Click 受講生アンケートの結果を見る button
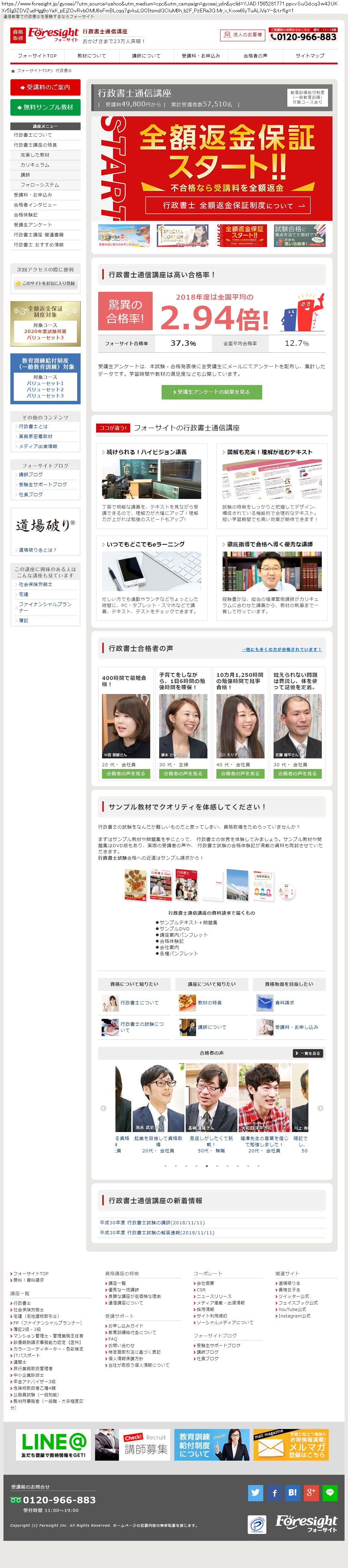This screenshot has height=1568, width=348. (x=212, y=391)
